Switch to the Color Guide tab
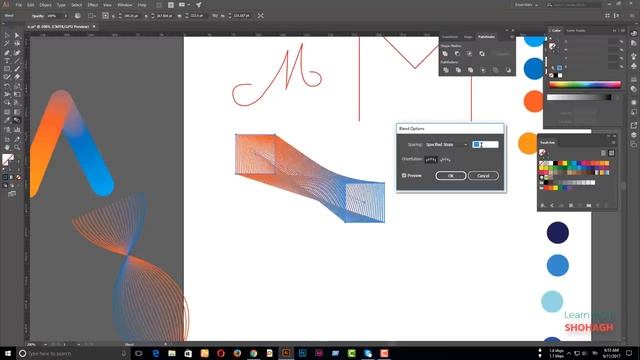The width and height of the screenshot is (640, 360). point(576,31)
